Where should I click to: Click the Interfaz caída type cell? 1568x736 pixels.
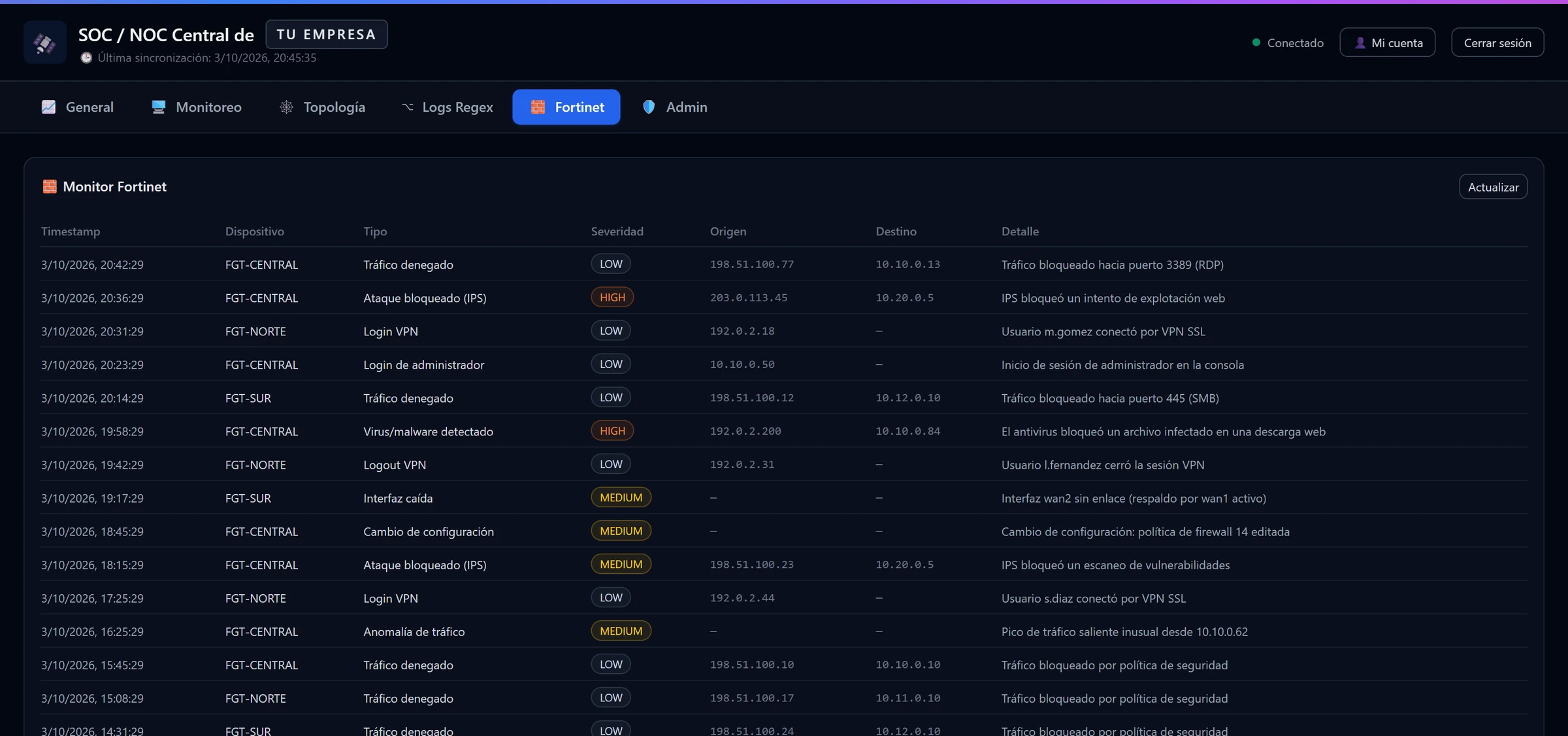pyautogui.click(x=398, y=498)
